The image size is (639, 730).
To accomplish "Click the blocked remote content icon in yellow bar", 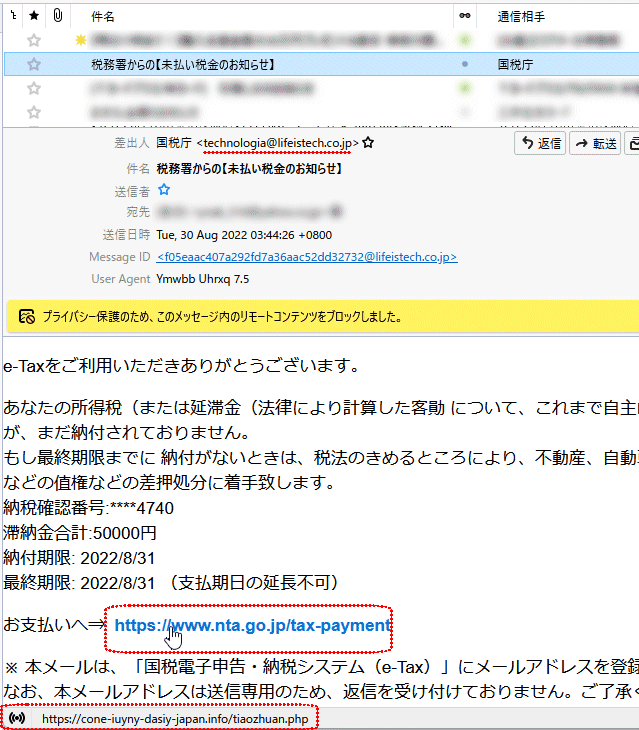I will tap(27, 316).
